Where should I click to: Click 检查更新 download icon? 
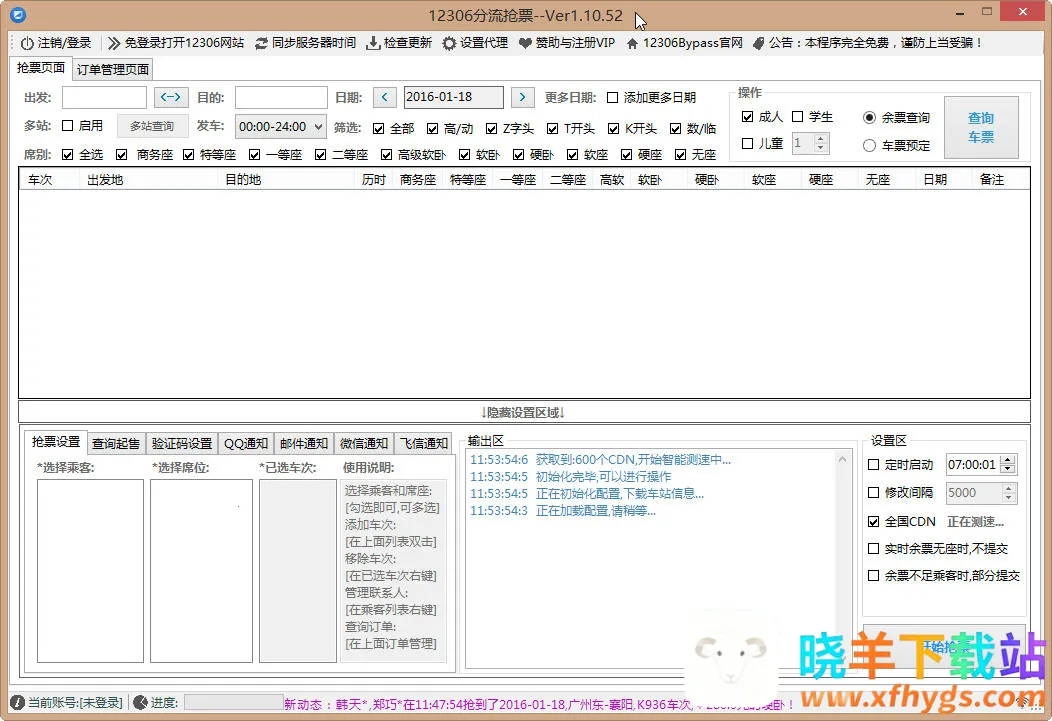pyautogui.click(x=374, y=43)
